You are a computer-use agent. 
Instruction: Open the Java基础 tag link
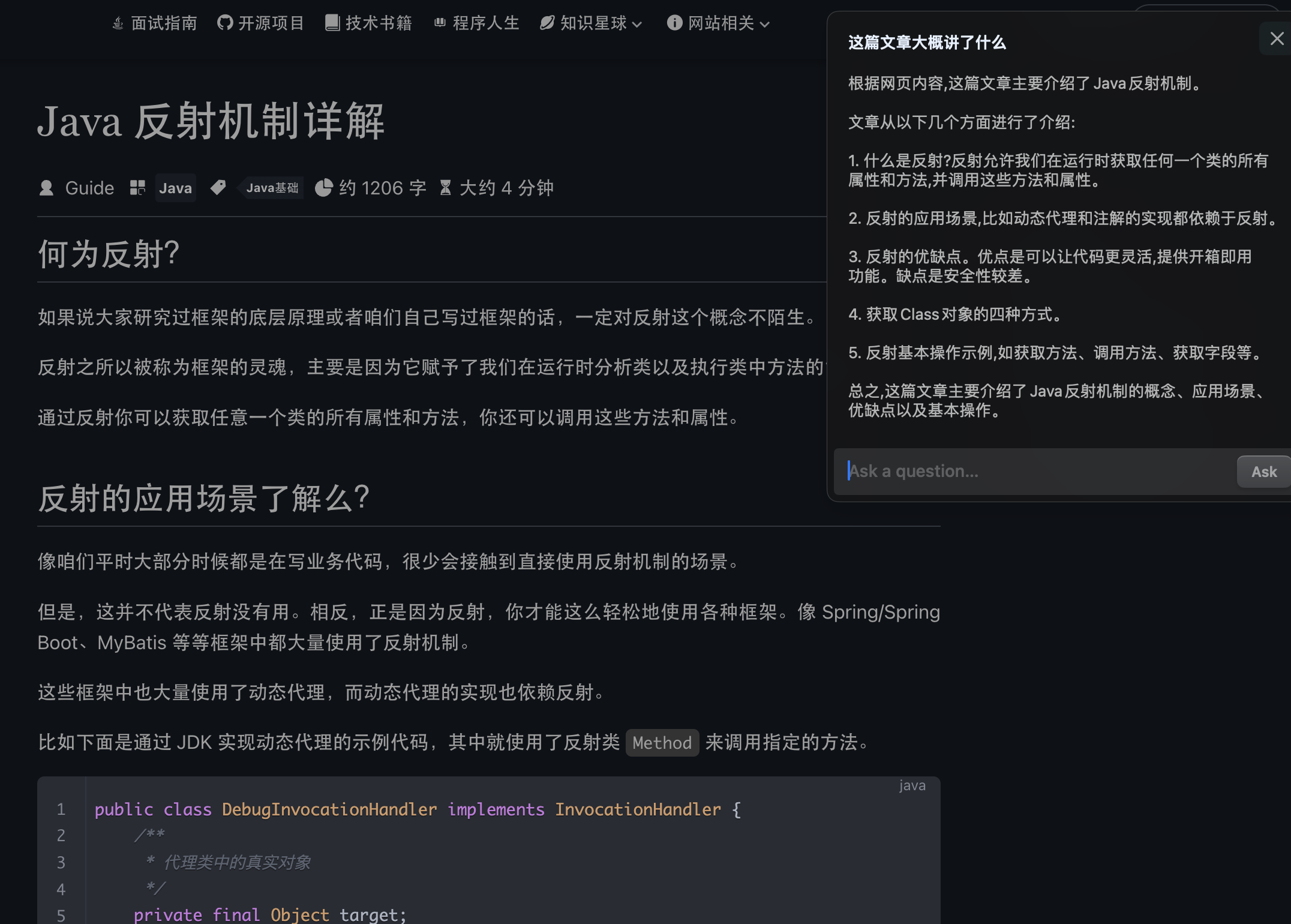272,188
